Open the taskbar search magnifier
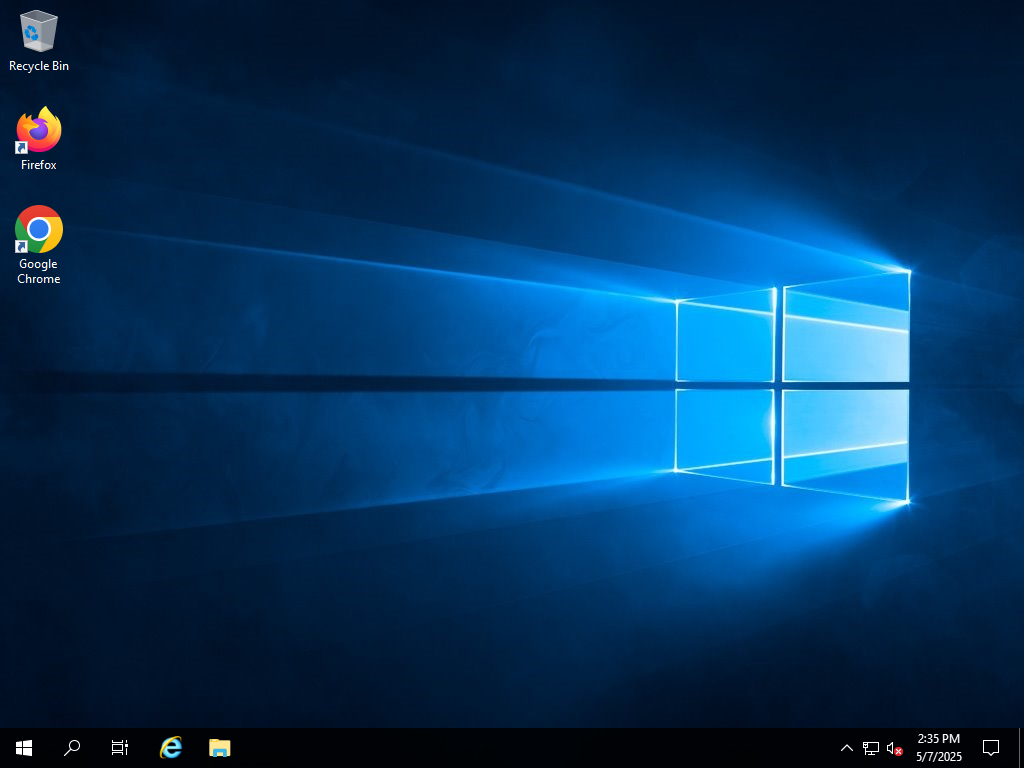The height and width of the screenshot is (768, 1024). point(72,748)
